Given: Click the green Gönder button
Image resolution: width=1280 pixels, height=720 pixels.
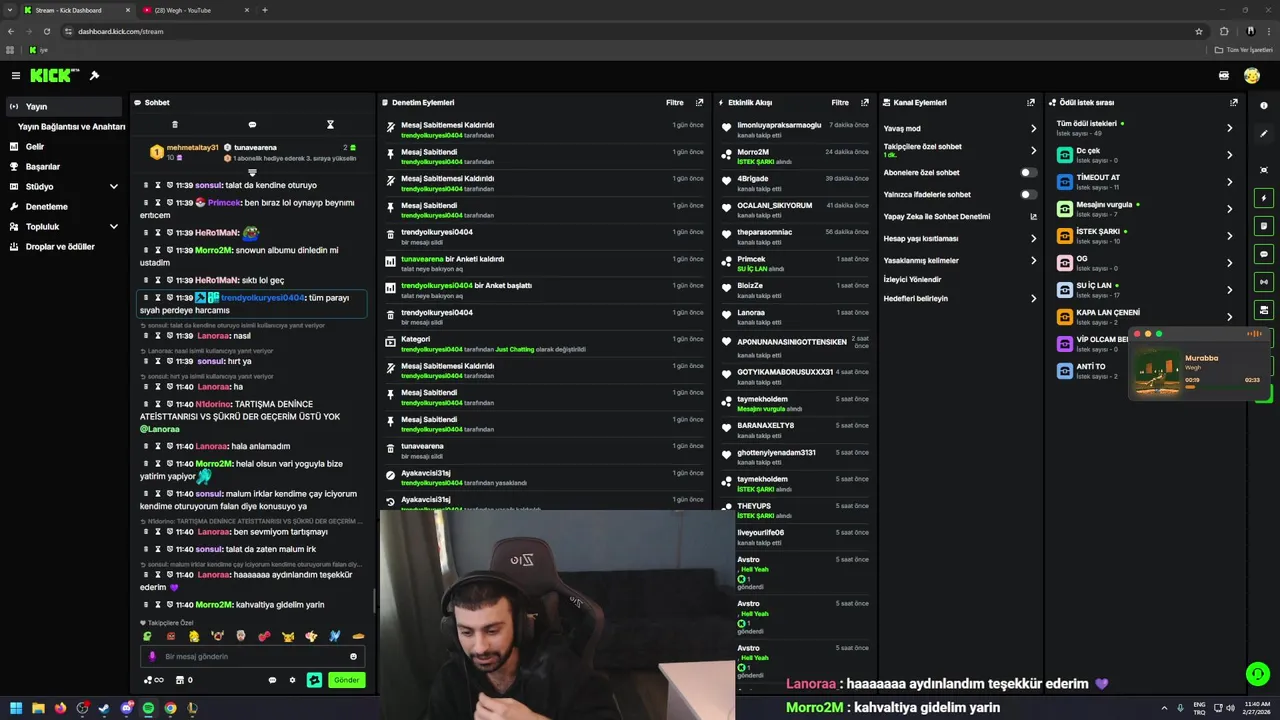Looking at the screenshot, I should [x=346, y=680].
